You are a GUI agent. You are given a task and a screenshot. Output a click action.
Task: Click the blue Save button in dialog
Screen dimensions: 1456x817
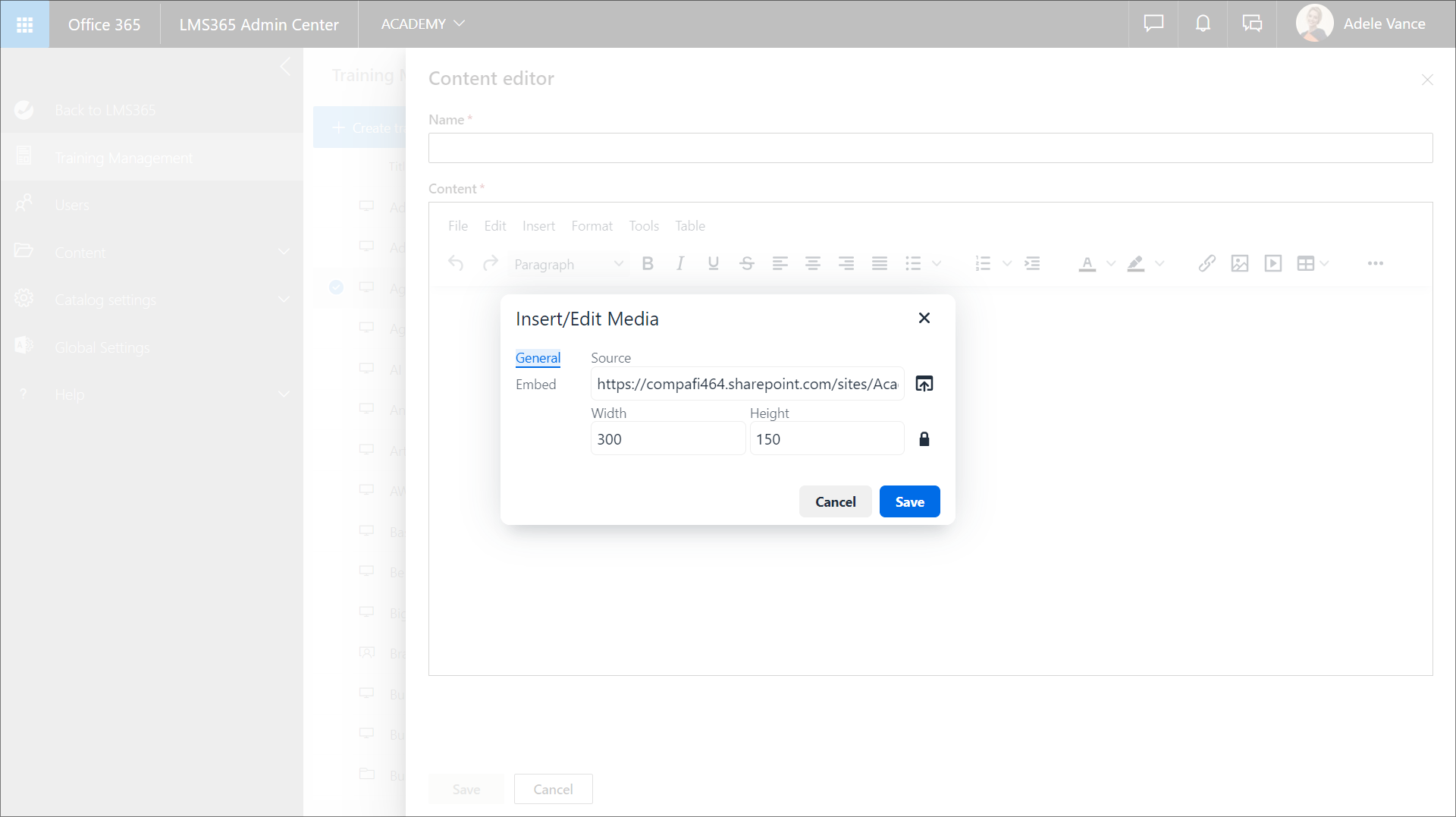tap(909, 501)
